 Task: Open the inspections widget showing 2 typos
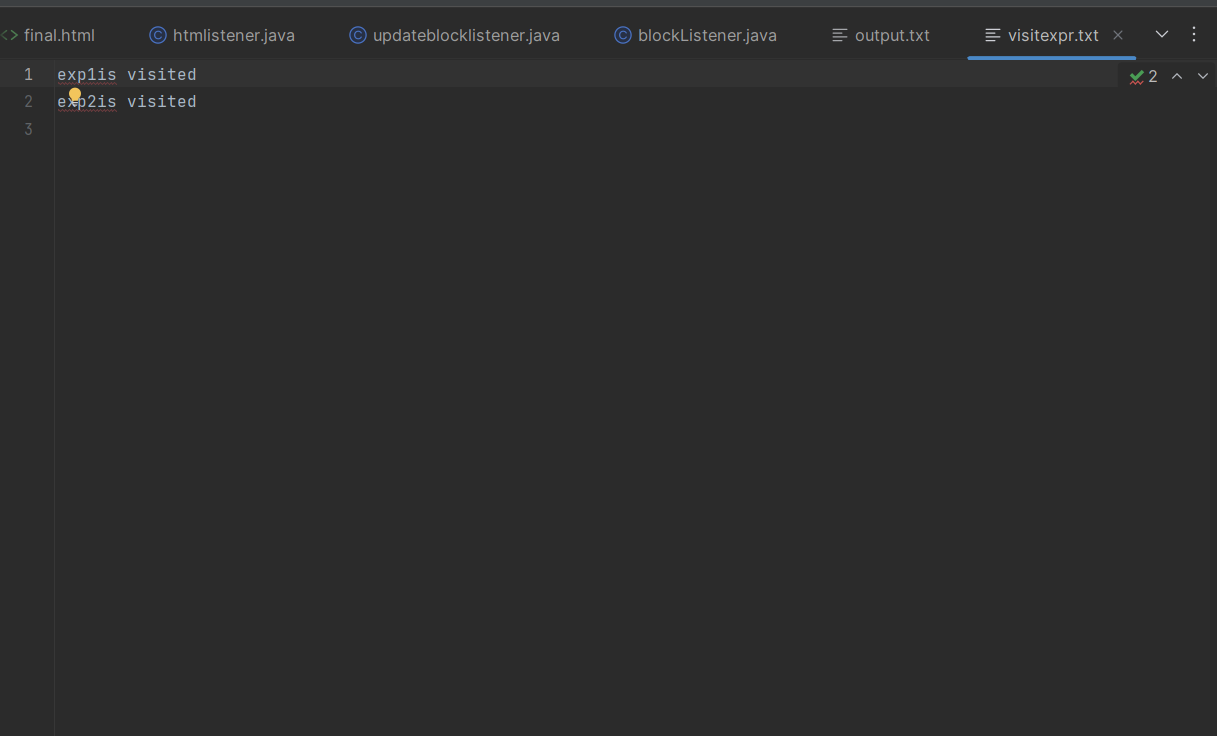tap(1144, 76)
